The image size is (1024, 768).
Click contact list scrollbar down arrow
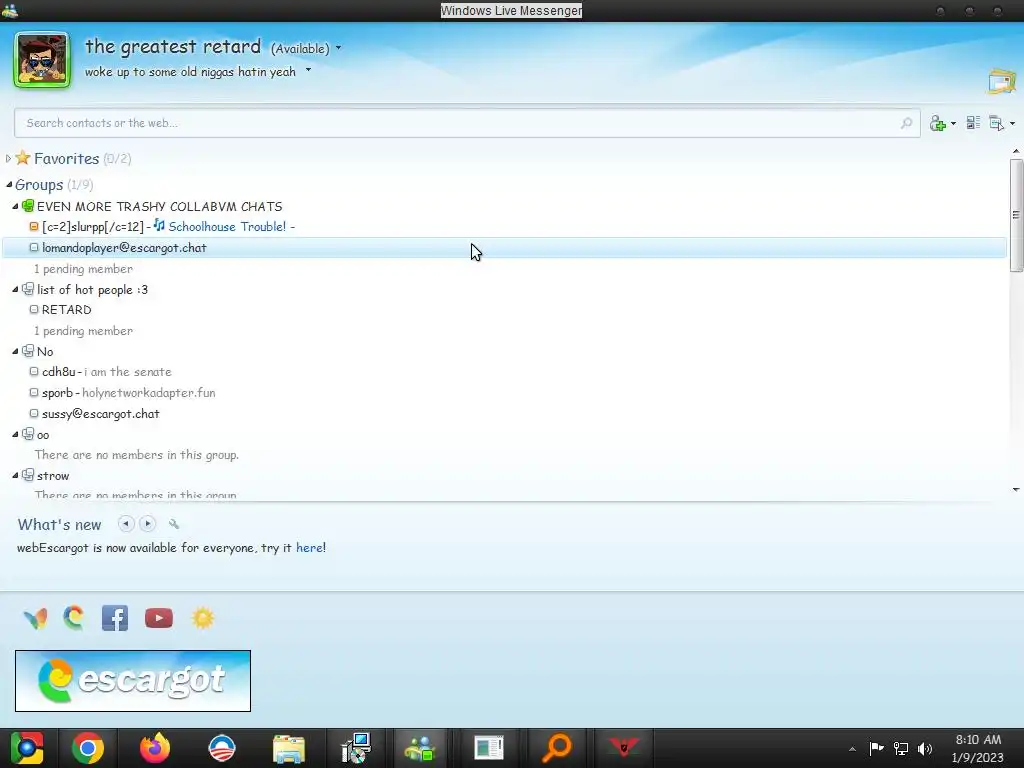coord(1016,489)
